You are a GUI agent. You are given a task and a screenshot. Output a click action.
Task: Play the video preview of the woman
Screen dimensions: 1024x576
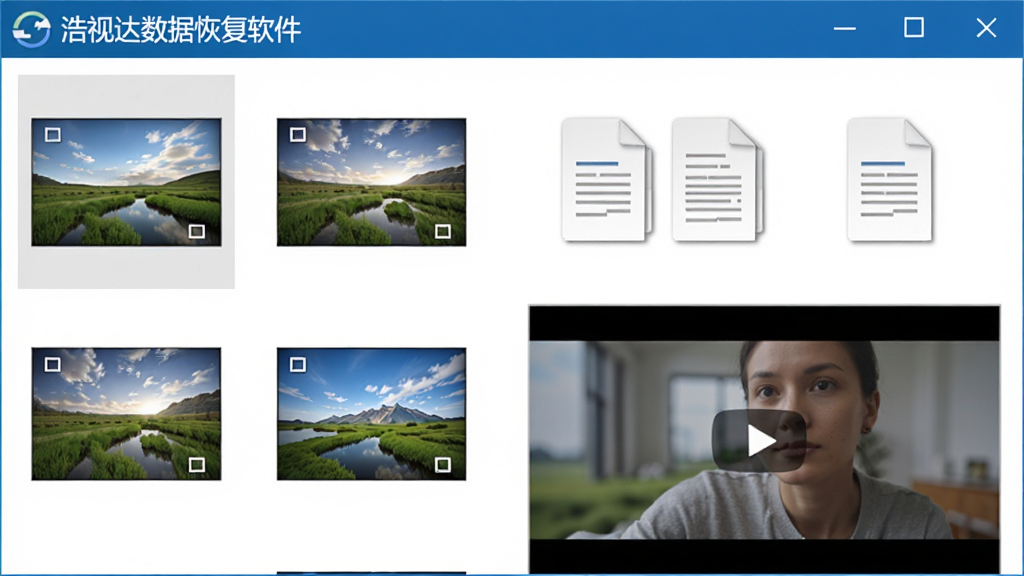[759, 441]
